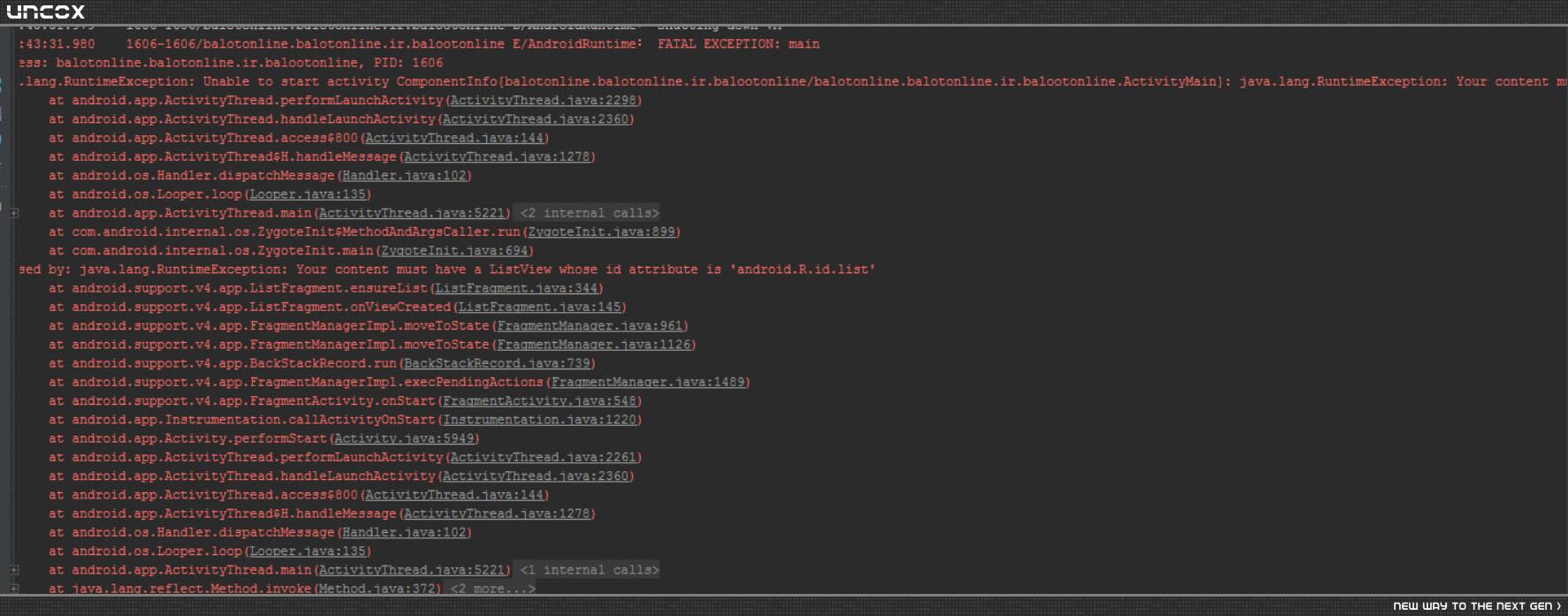
Task: Expand the '<2 more...>' folded region
Action: tap(491, 589)
